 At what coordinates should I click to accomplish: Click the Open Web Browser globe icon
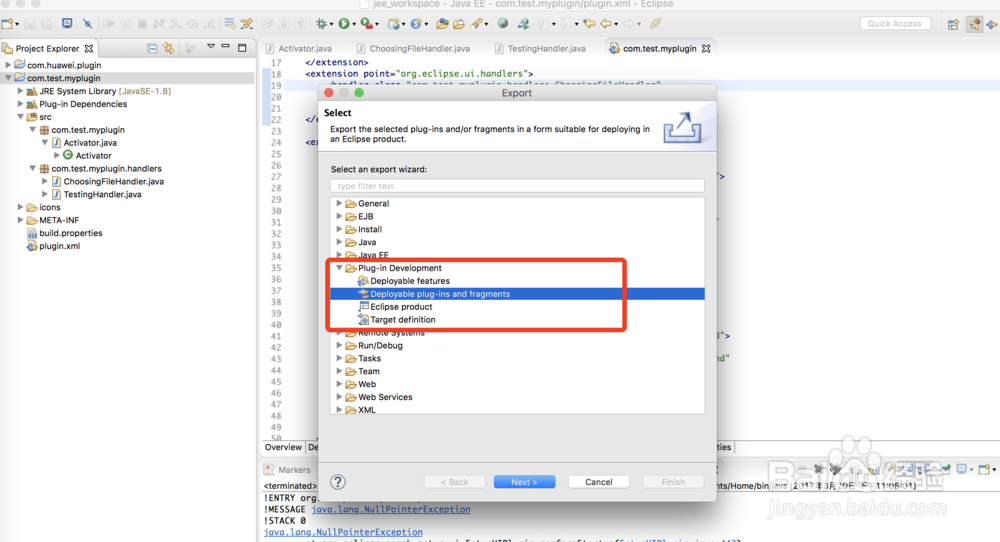tap(503, 24)
